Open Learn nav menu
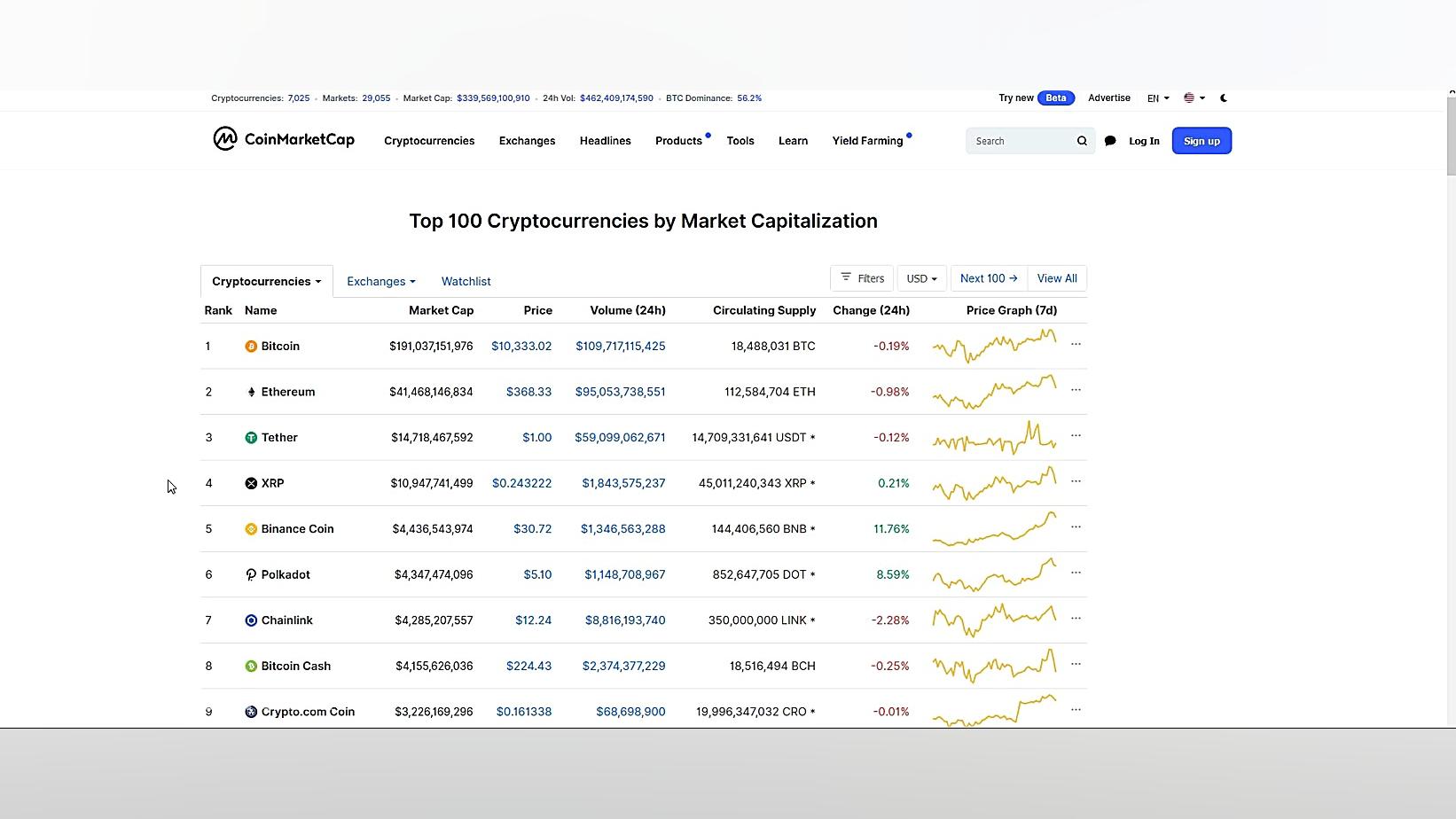The height and width of the screenshot is (819, 1456). coord(793,141)
